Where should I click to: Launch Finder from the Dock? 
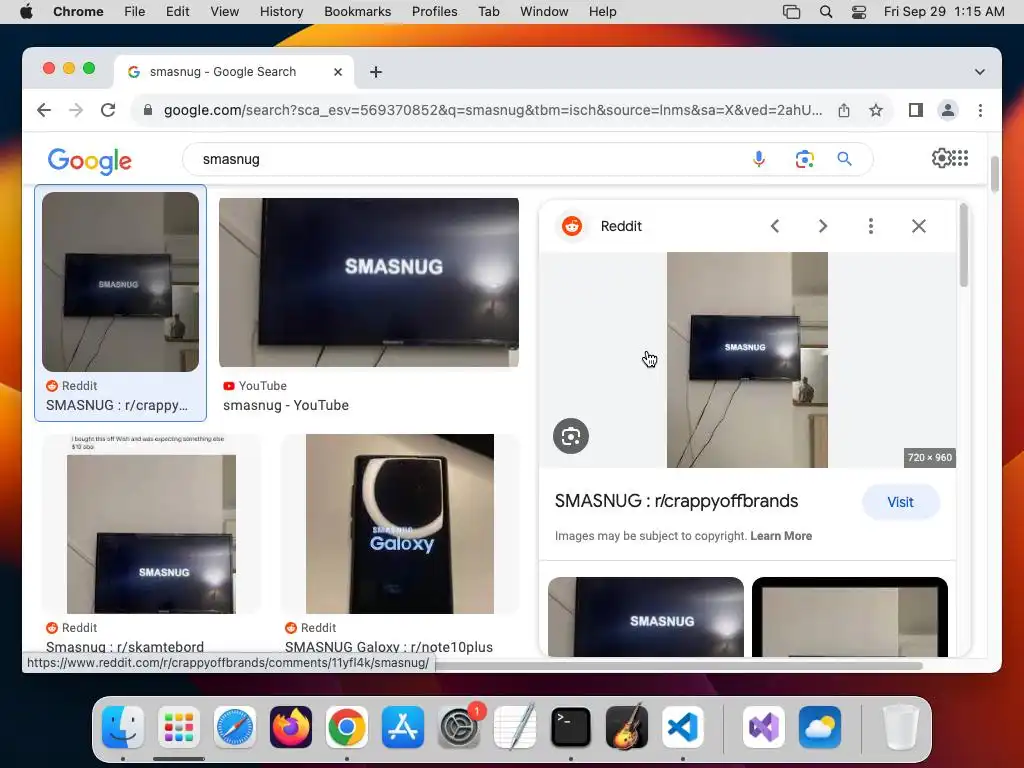pyautogui.click(x=123, y=727)
